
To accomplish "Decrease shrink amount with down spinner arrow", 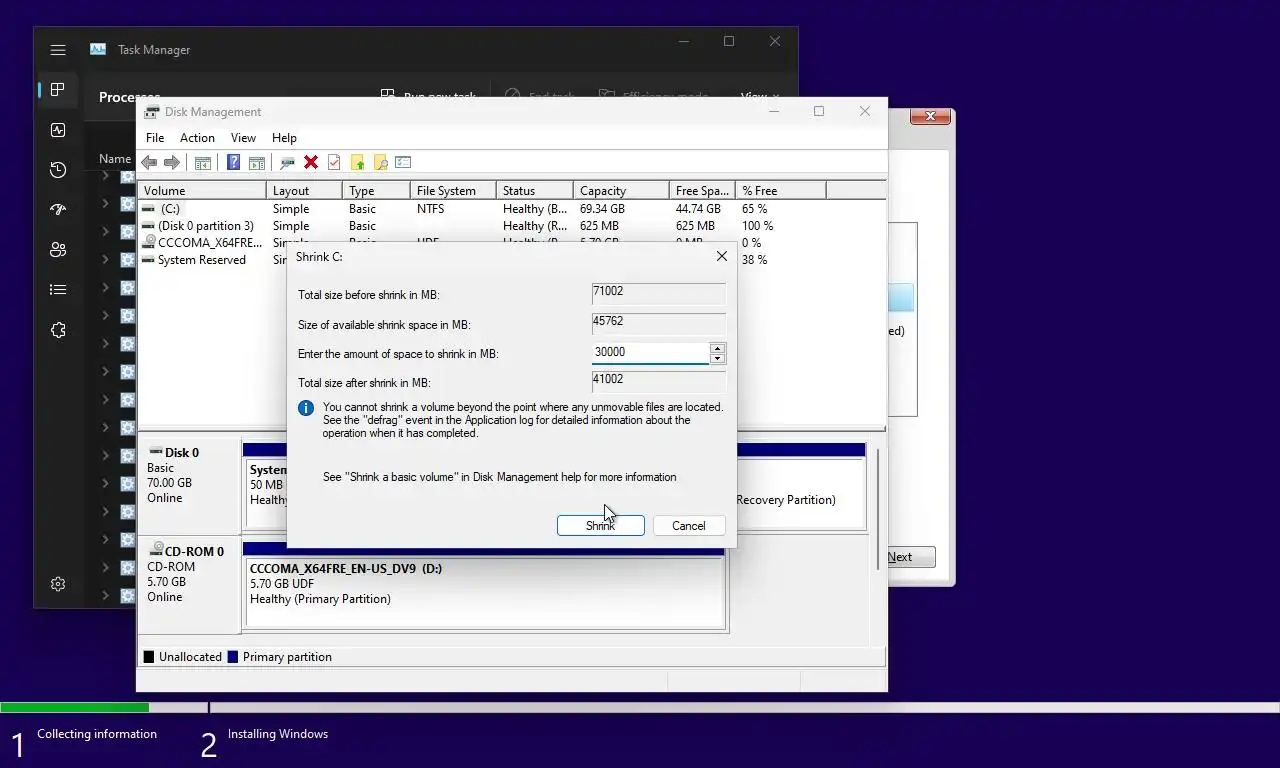I will (717, 358).
